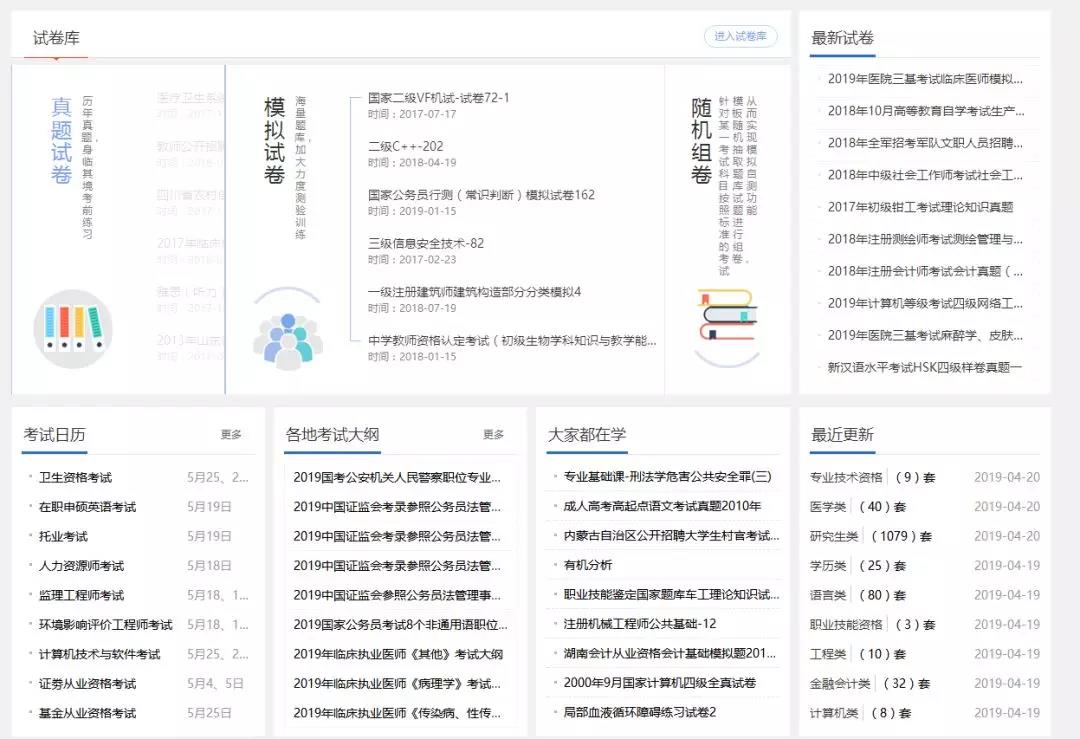Viewport: 1080px width, 739px height.
Task: Open 2019年临床执业医师《传染病、性传 syllabus
Action: [x=397, y=714]
